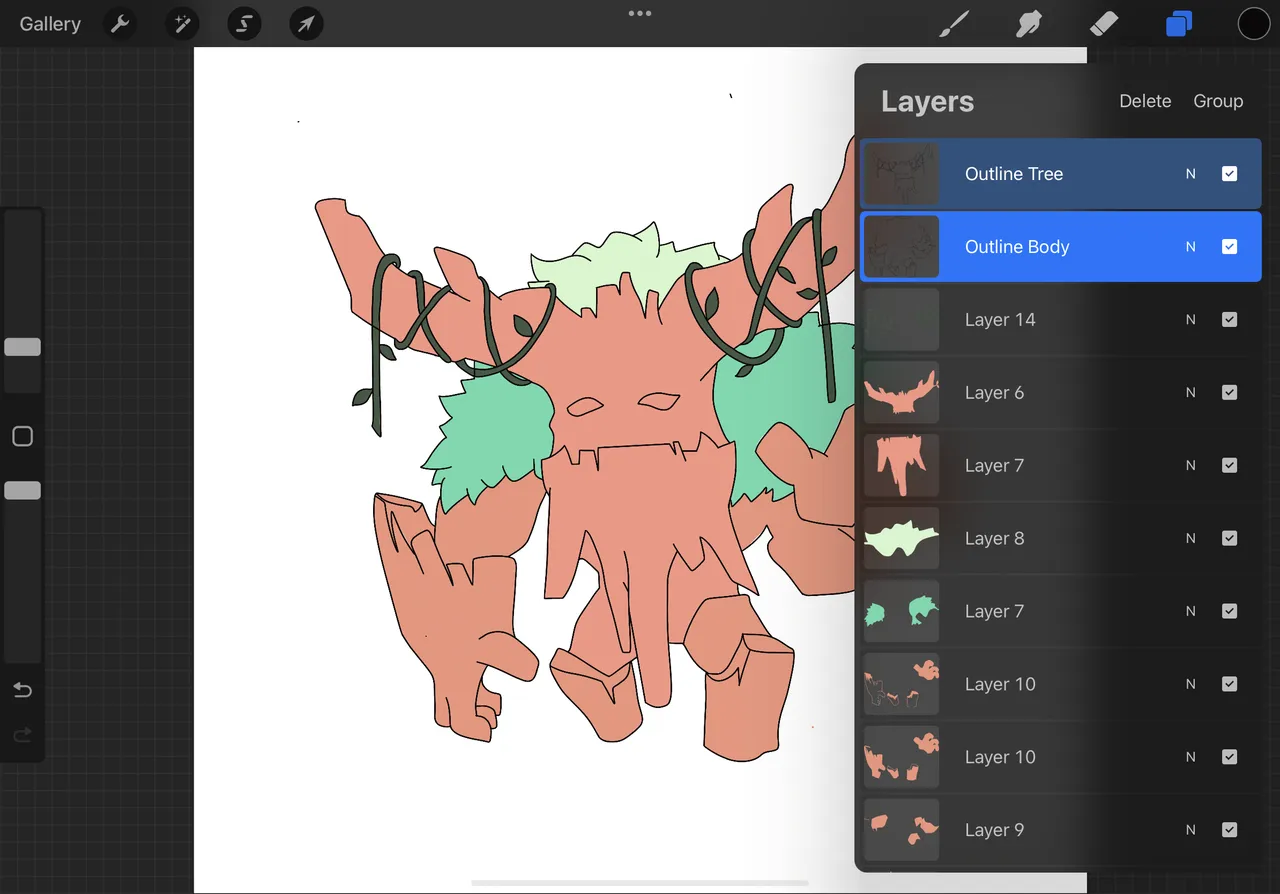The width and height of the screenshot is (1280, 894).
Task: Open the Actions wrench menu
Action: pos(120,24)
